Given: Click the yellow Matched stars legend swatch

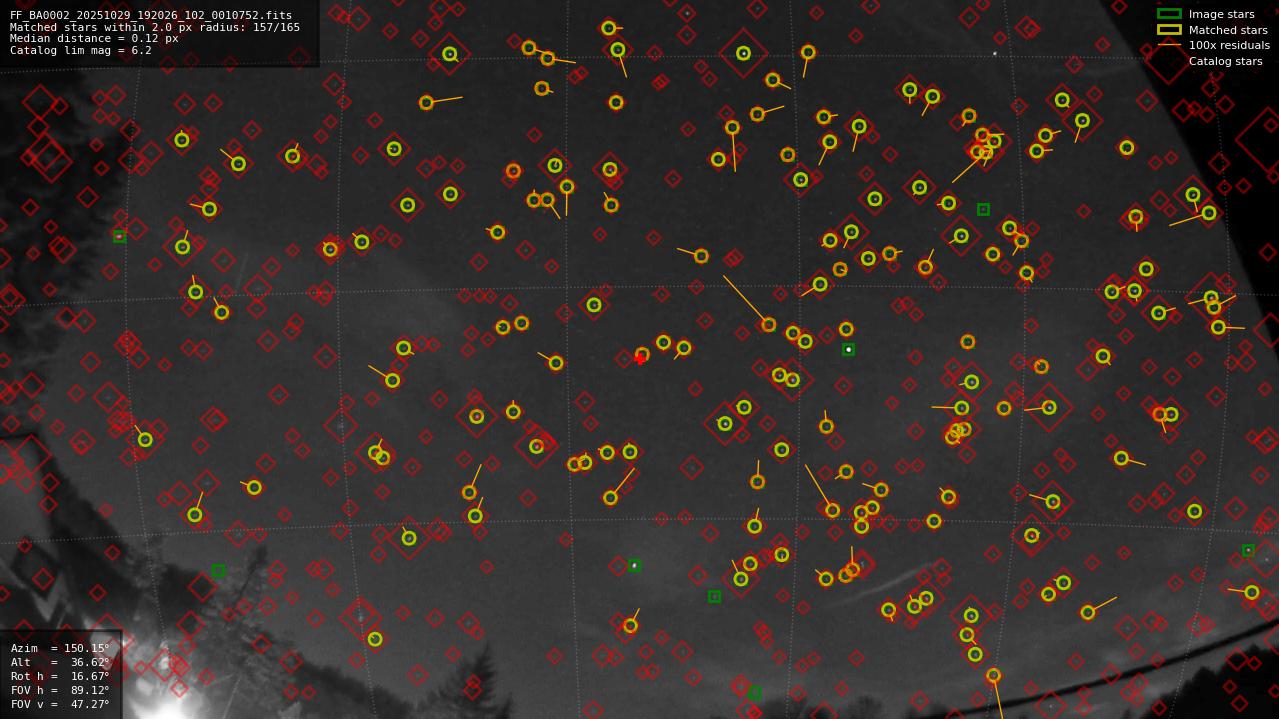Looking at the screenshot, I should pyautogui.click(x=1168, y=30).
